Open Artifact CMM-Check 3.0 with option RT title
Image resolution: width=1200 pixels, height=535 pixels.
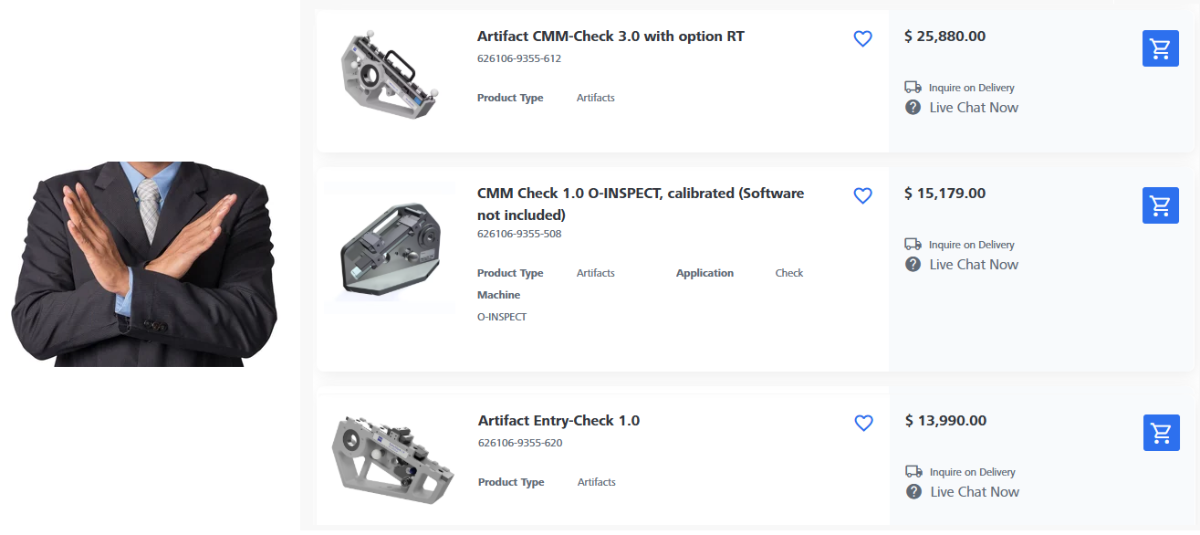[610, 36]
